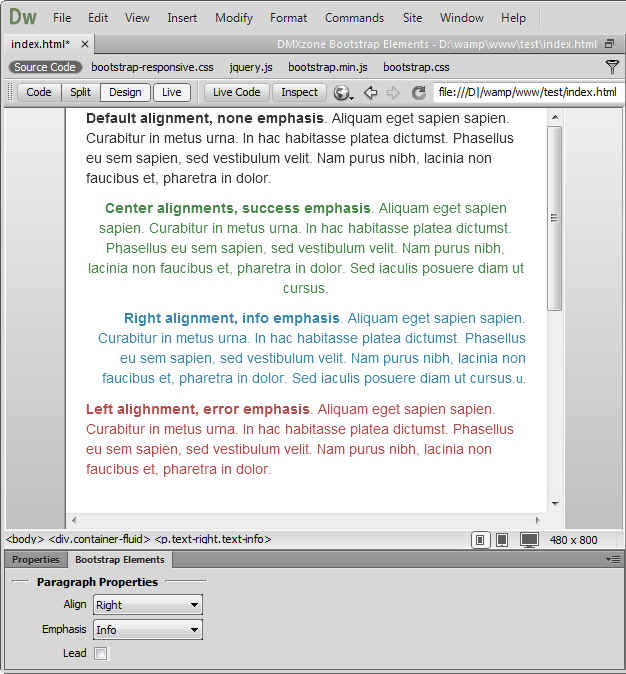The width and height of the screenshot is (626, 674).
Task: Open the Help menu
Action: [513, 18]
